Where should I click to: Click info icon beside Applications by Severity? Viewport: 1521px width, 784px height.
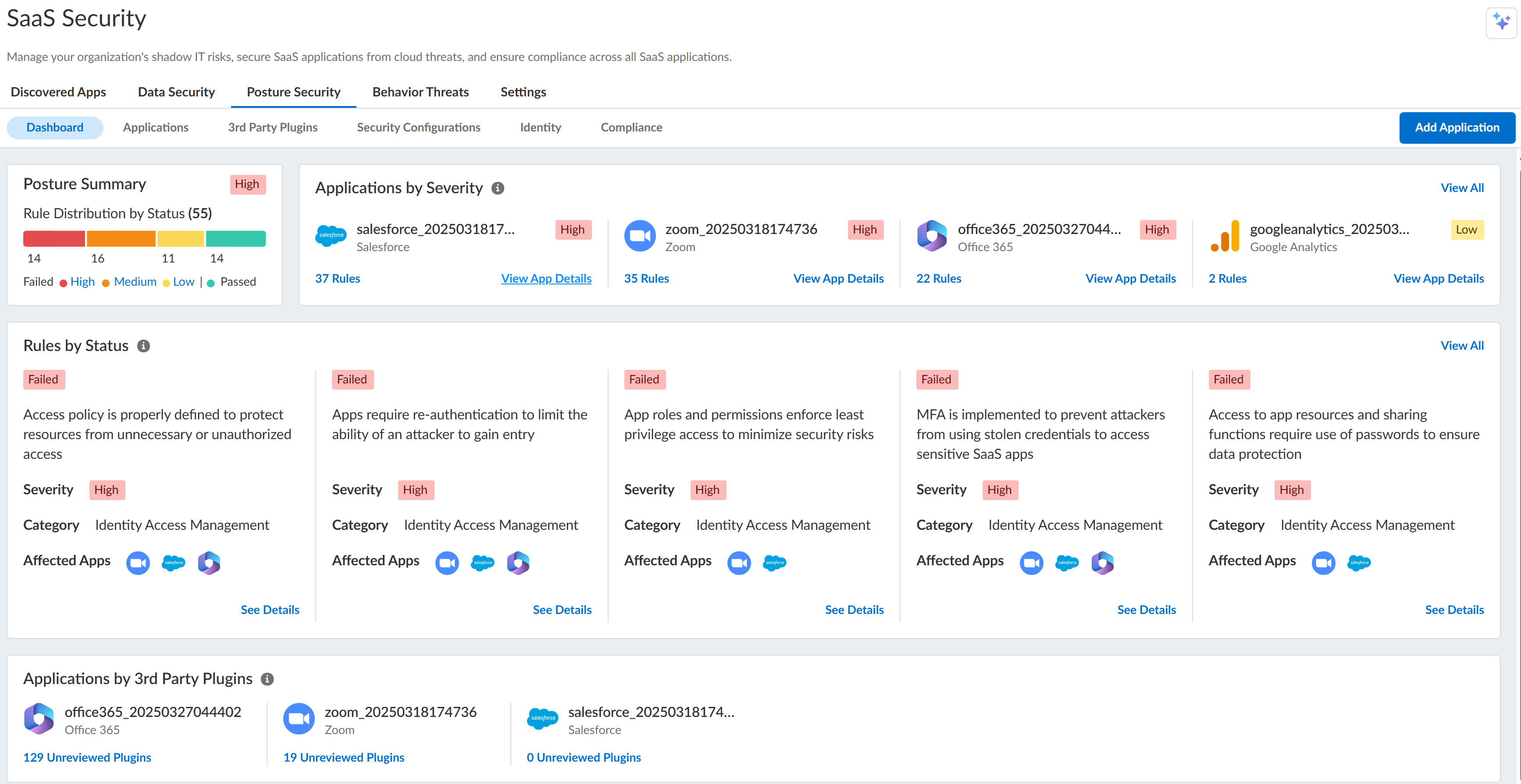[x=498, y=188]
